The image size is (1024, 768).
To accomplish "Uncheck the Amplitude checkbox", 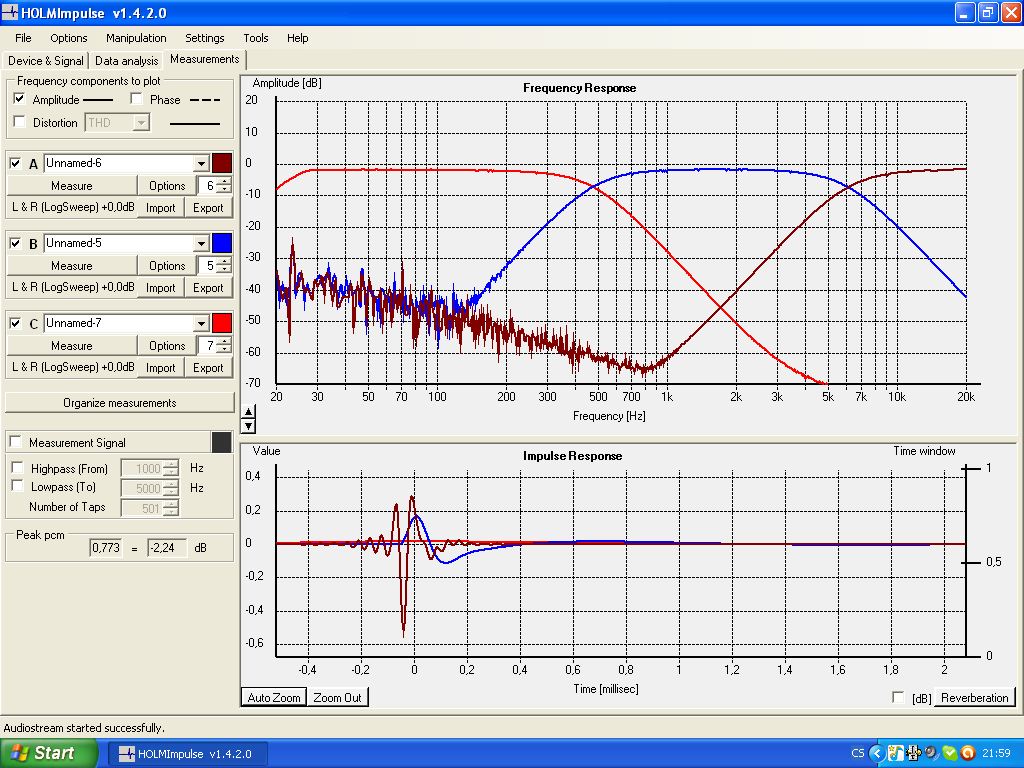I will click(x=20, y=99).
